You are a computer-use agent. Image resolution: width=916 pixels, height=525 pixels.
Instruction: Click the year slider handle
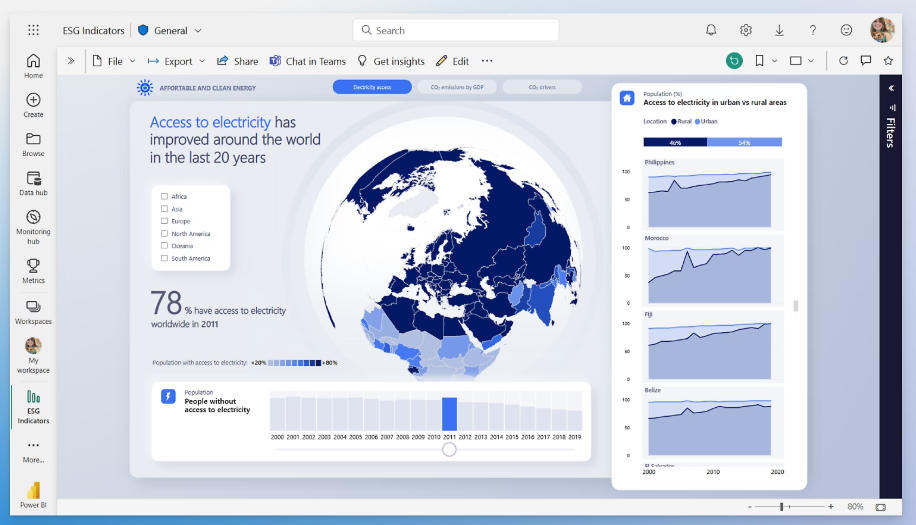coord(449,449)
